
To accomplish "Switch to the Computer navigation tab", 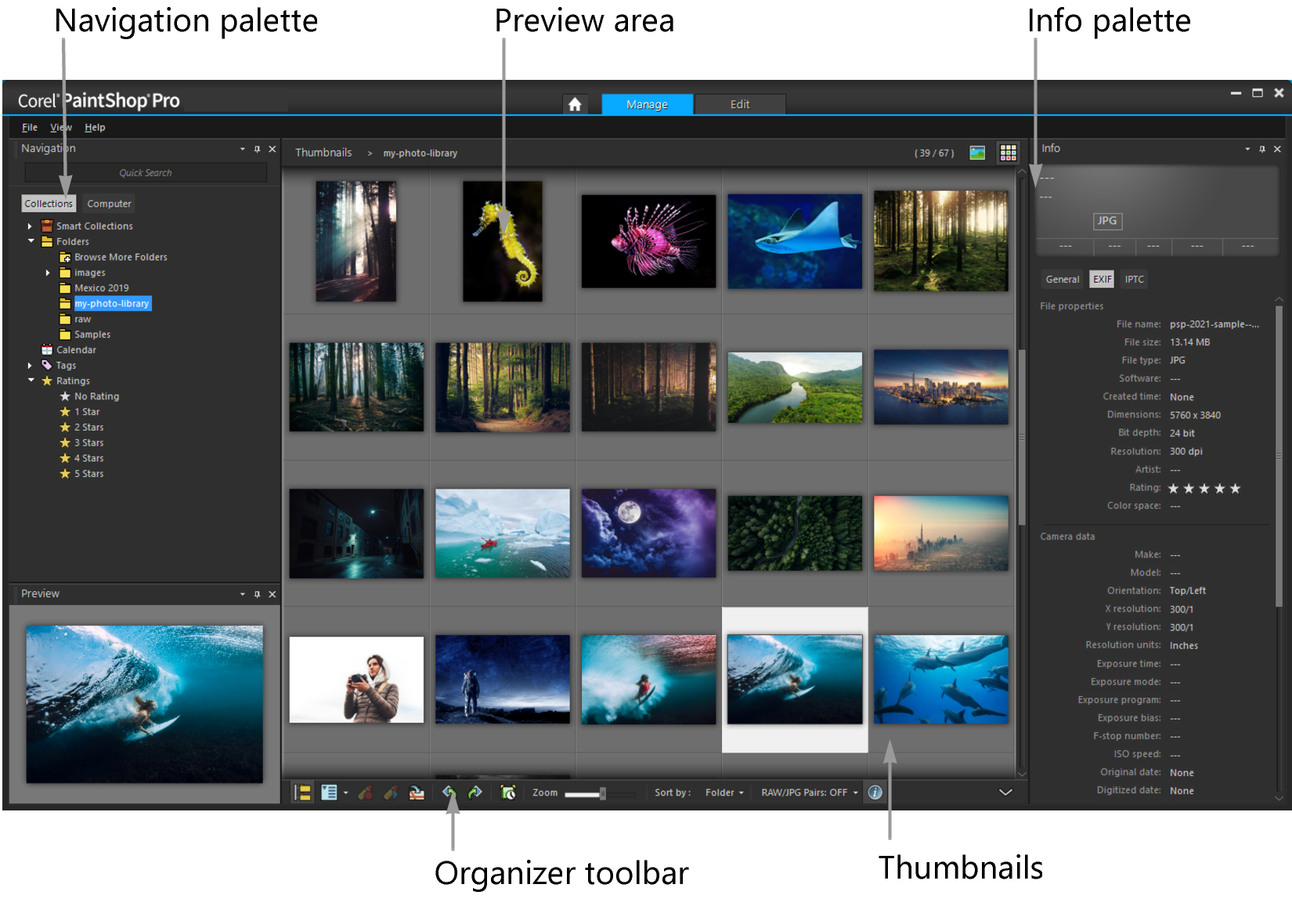I will 109,204.
